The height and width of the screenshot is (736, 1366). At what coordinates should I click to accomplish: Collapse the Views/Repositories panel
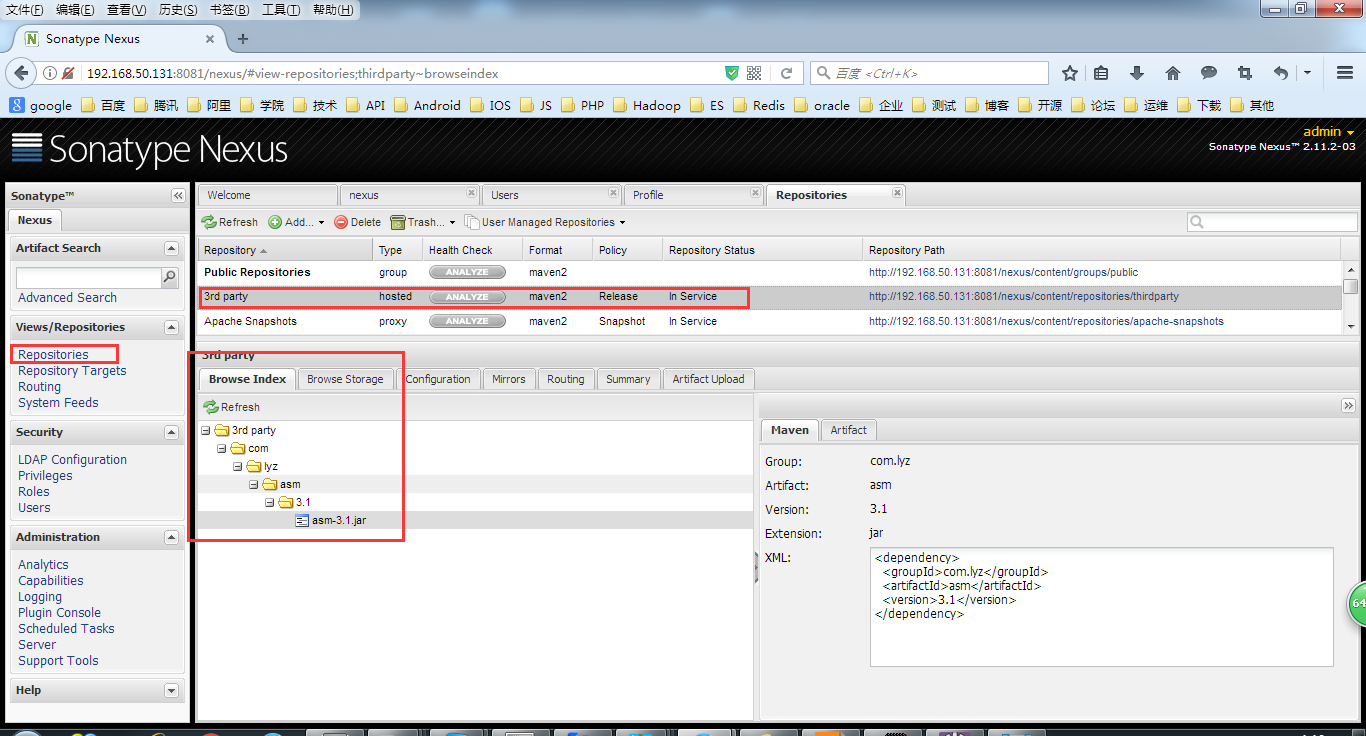coord(171,327)
